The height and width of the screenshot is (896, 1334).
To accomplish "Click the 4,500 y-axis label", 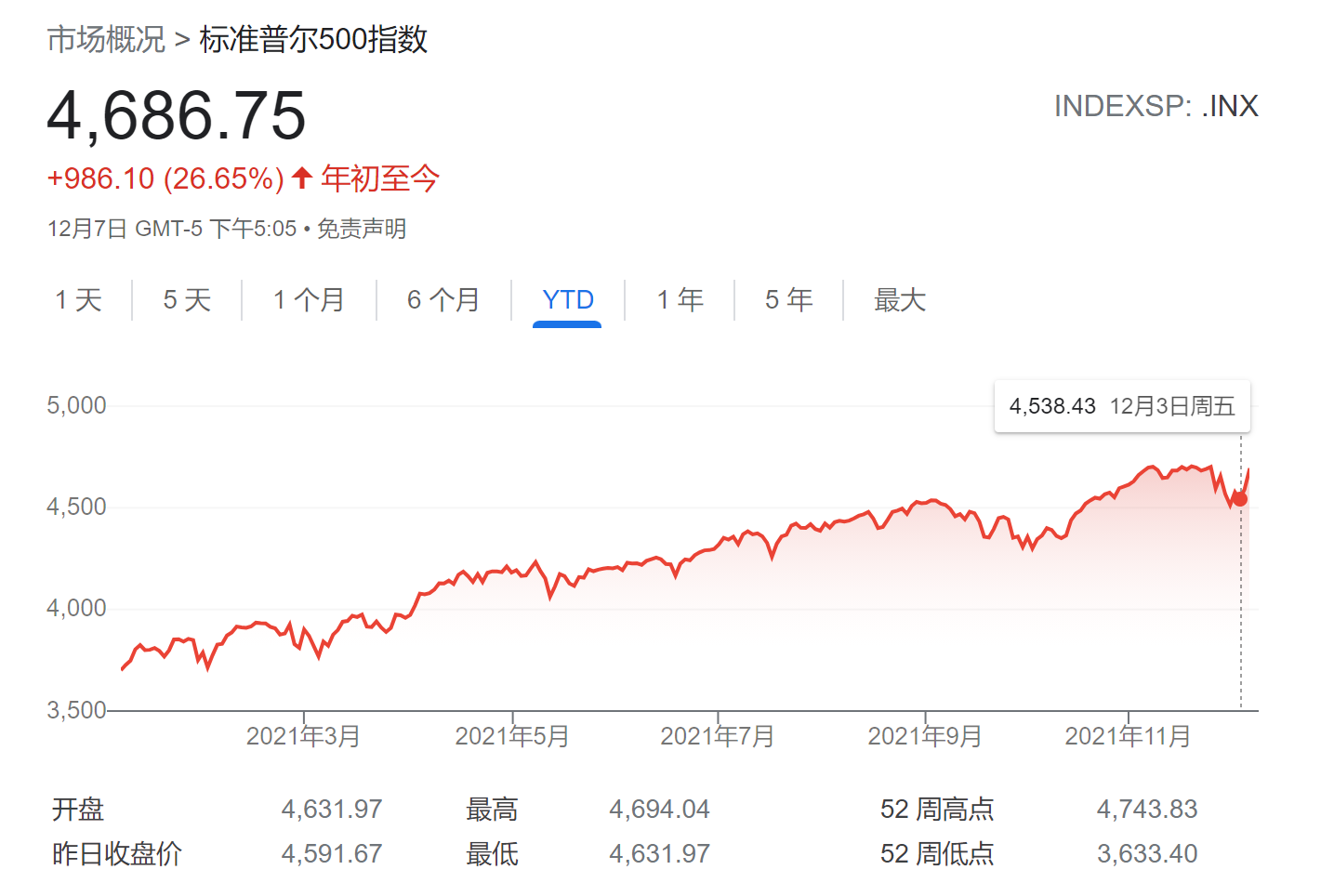I will click(x=76, y=507).
